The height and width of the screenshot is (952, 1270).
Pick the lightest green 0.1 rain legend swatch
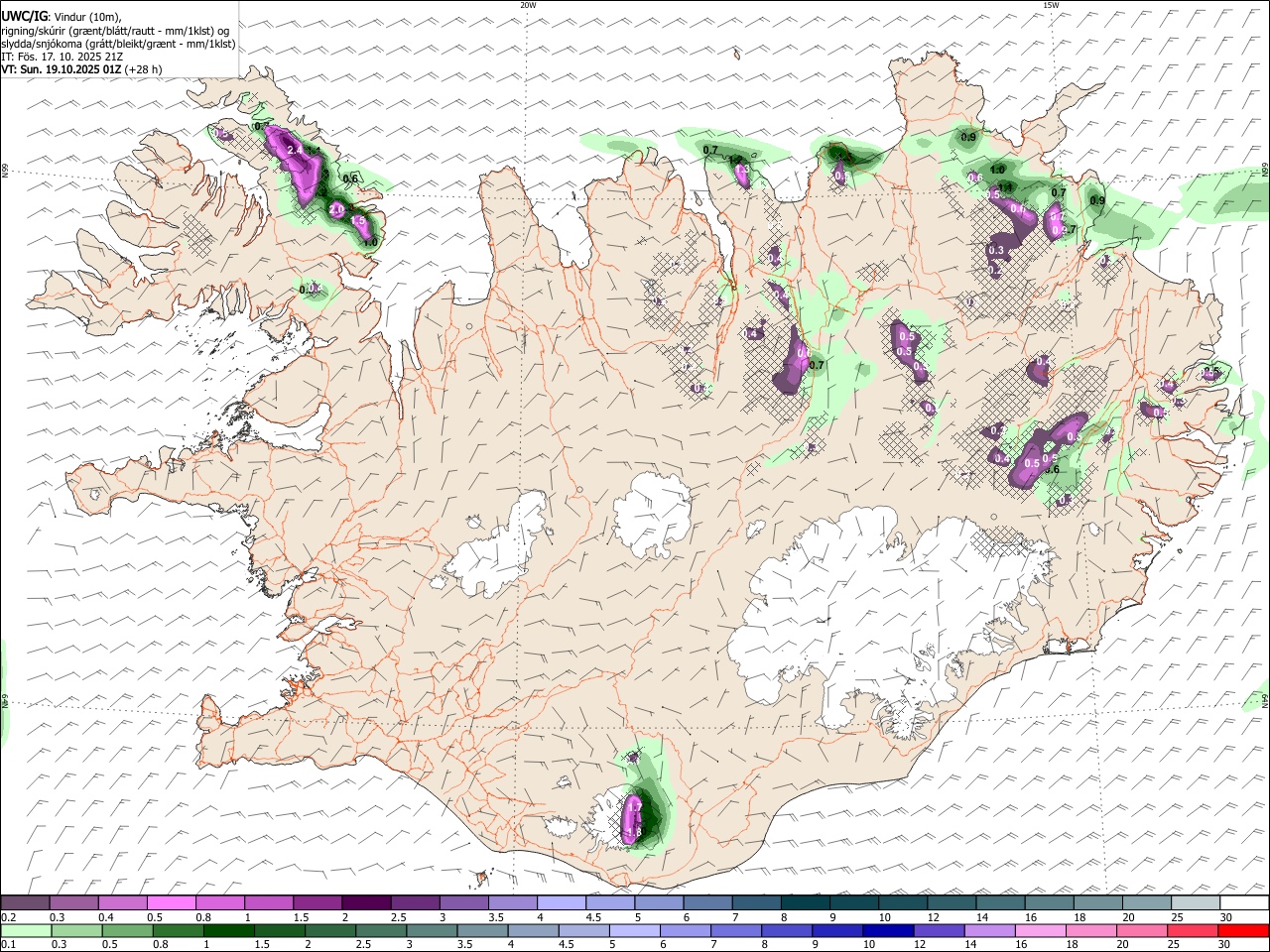click(x=26, y=931)
